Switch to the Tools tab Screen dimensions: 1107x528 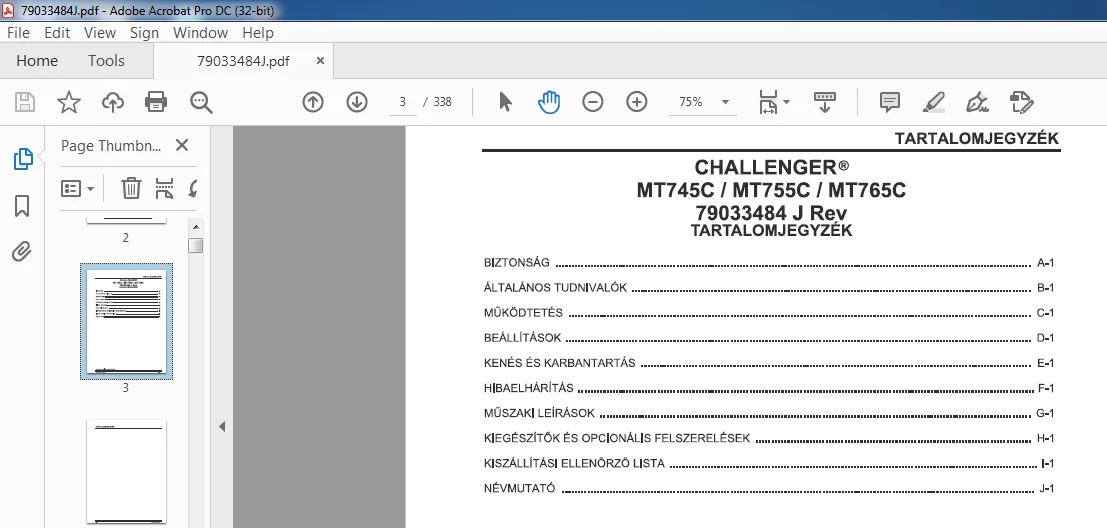pyautogui.click(x=106, y=61)
